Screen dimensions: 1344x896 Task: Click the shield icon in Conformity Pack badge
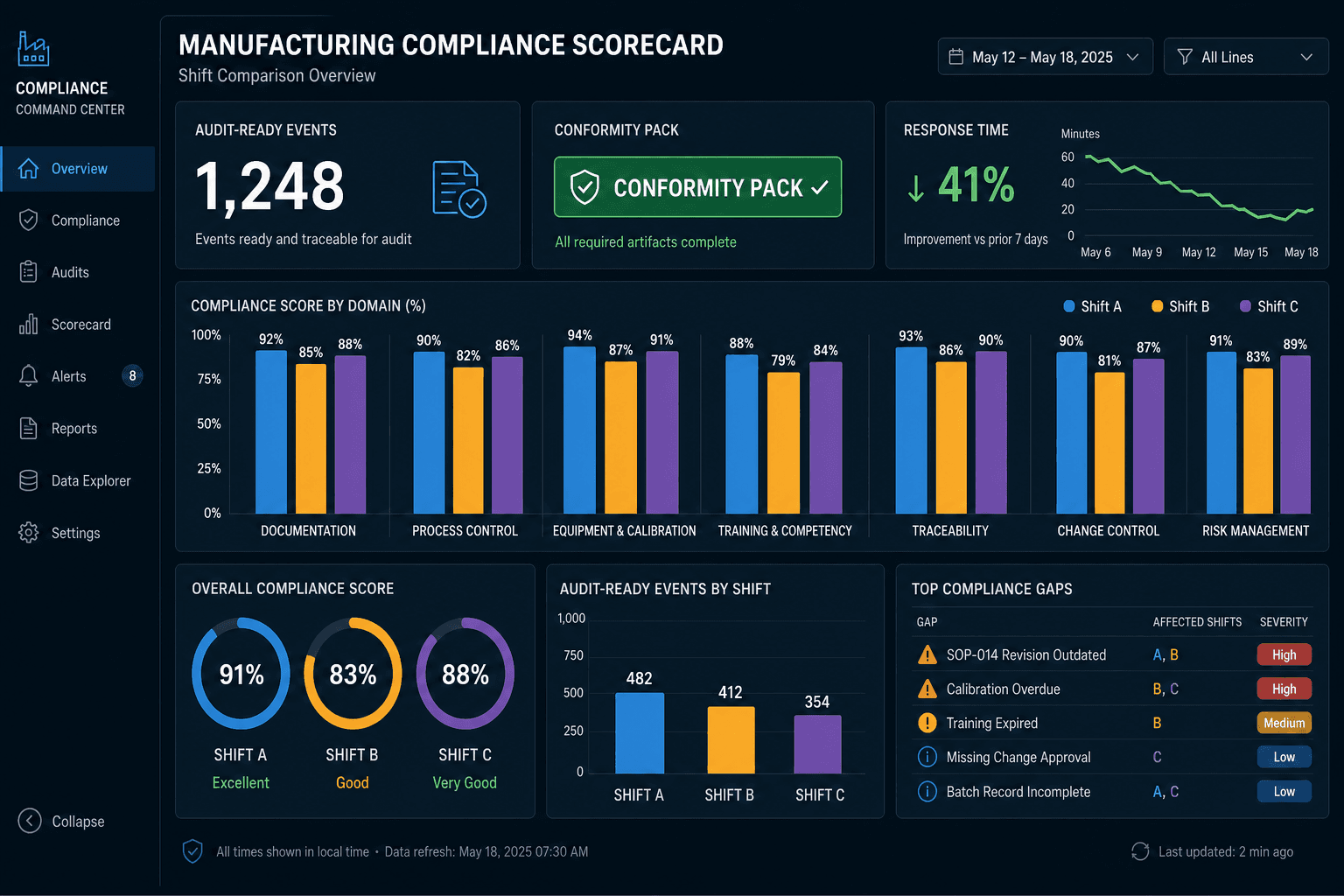tap(584, 187)
